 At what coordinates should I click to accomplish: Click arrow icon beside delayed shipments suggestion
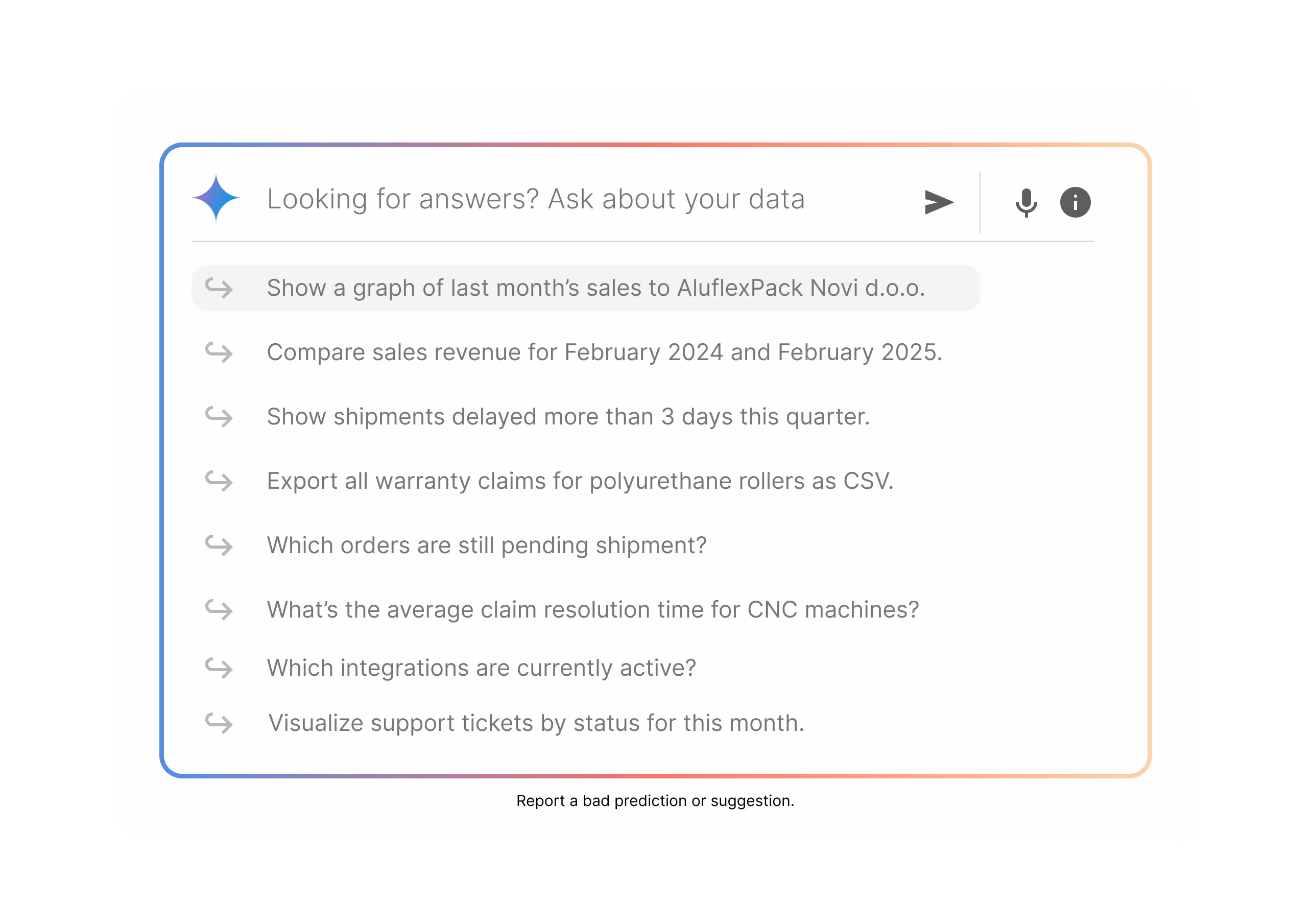pos(219,417)
